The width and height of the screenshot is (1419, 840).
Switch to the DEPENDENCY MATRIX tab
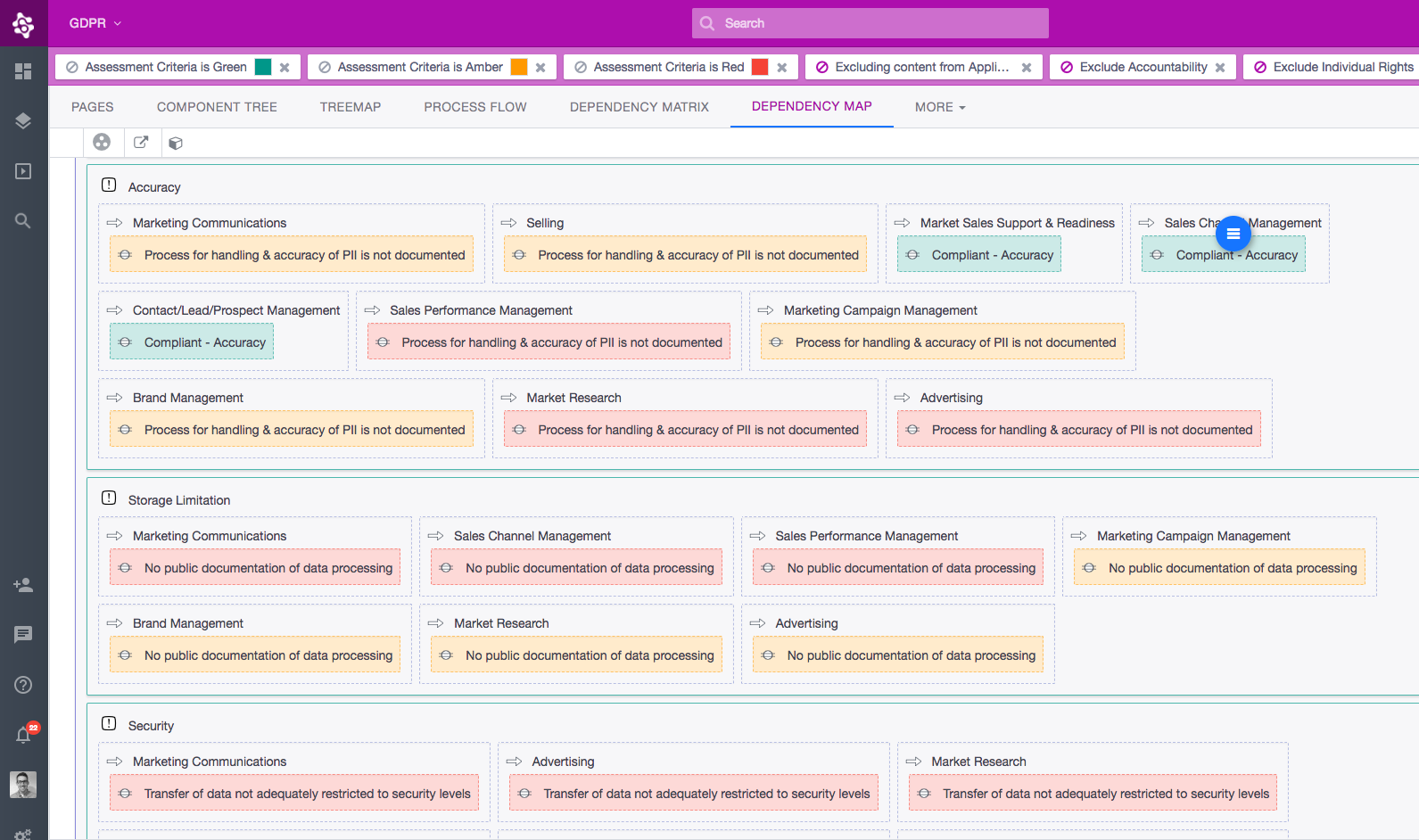[x=639, y=107]
